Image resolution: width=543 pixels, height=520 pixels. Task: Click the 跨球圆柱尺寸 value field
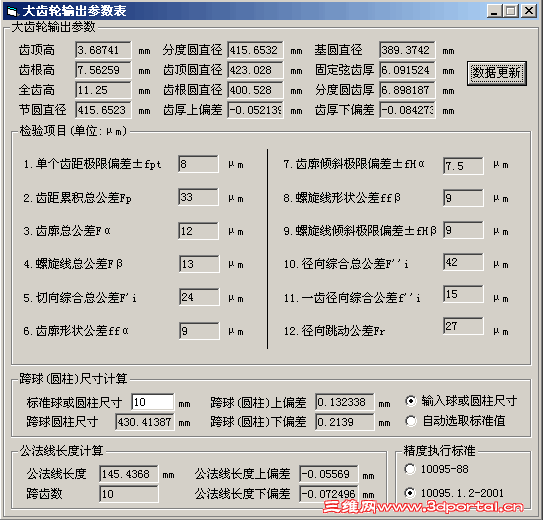(145, 422)
